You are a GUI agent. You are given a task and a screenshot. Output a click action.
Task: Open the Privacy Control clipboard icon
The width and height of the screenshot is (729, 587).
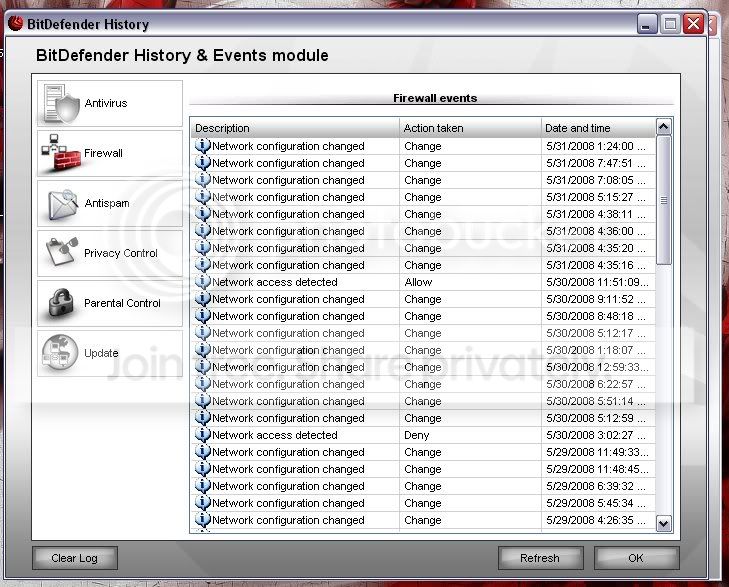pyautogui.click(x=62, y=252)
